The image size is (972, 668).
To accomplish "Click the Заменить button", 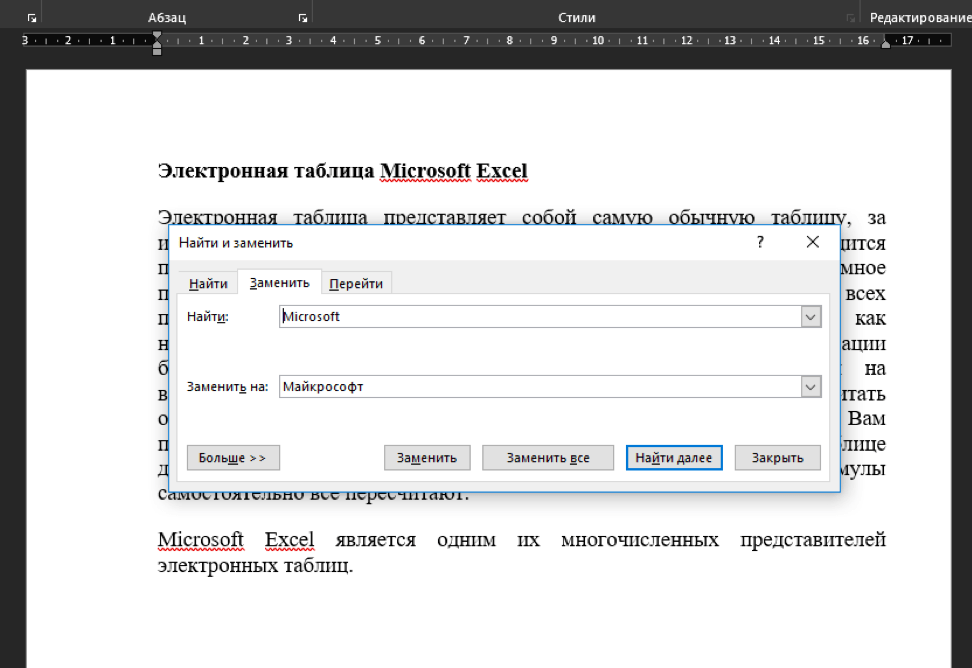I will point(427,458).
